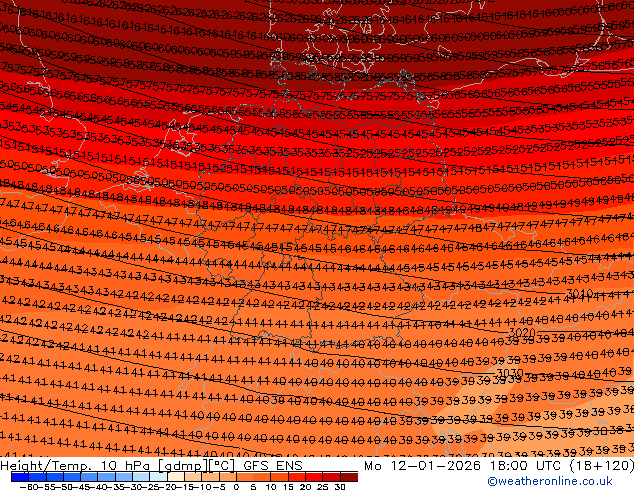Select the cream swatch between -20 and -15
Viewport: 634px width, 490px height.
coord(176,477)
